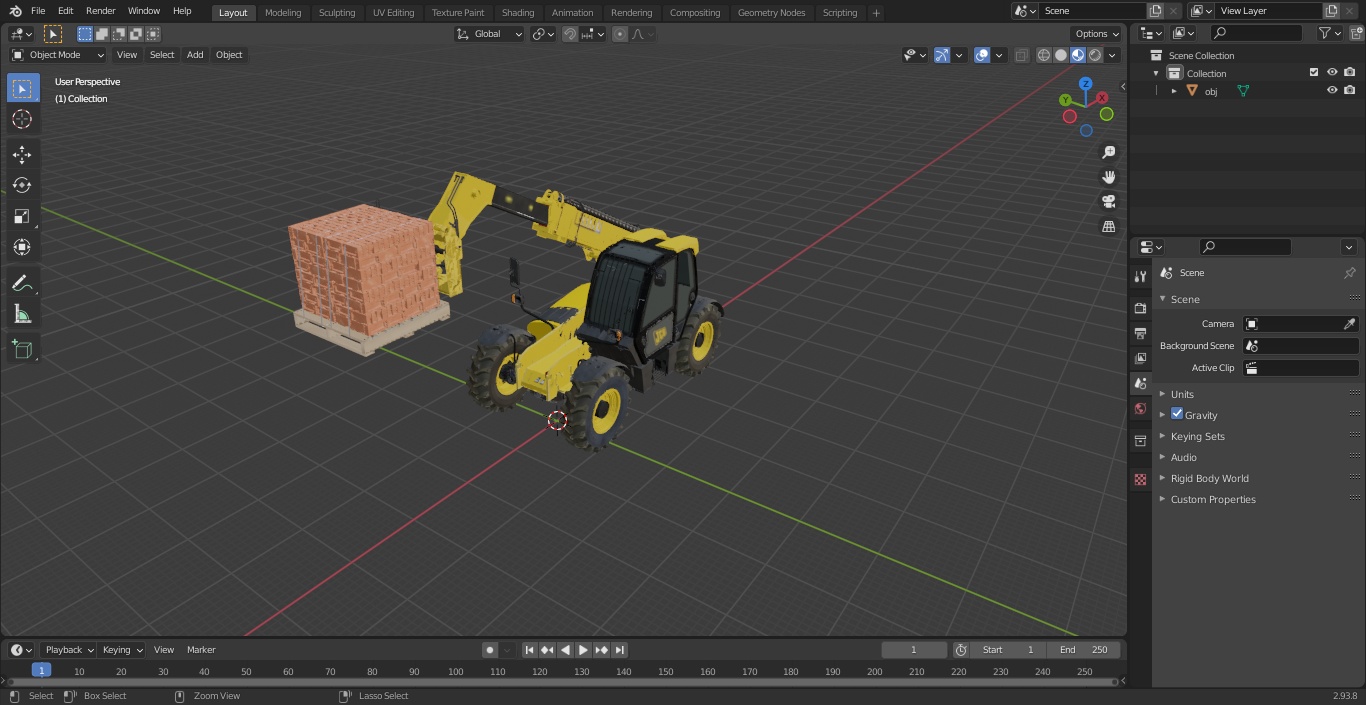1366x705 pixels.
Task: Switch orthographic/perspective grid icon
Action: (1108, 227)
